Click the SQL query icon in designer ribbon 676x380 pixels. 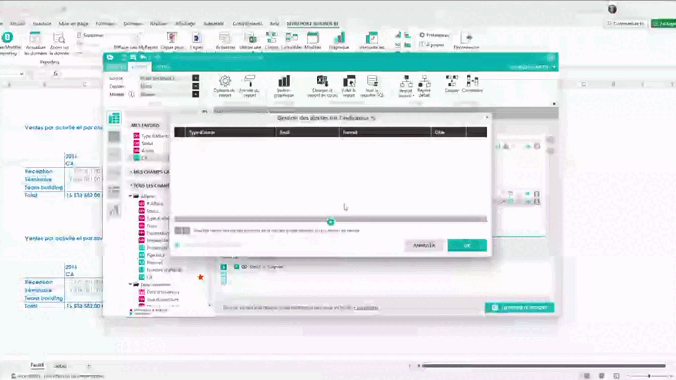[x=372, y=81]
